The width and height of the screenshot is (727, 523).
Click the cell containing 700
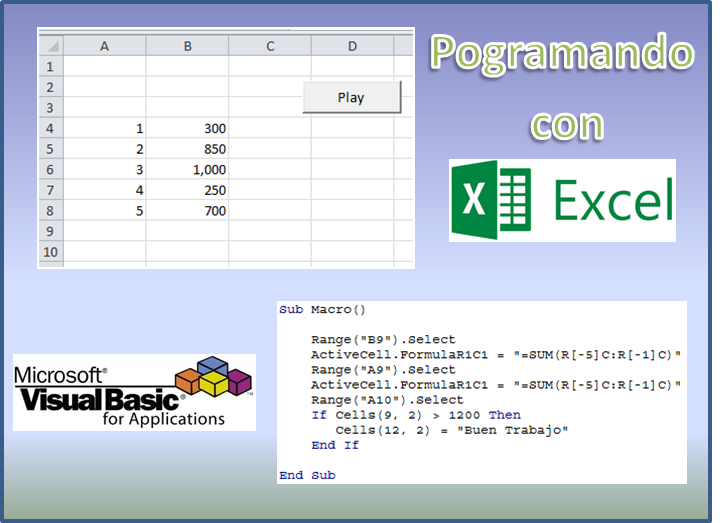tap(187, 210)
